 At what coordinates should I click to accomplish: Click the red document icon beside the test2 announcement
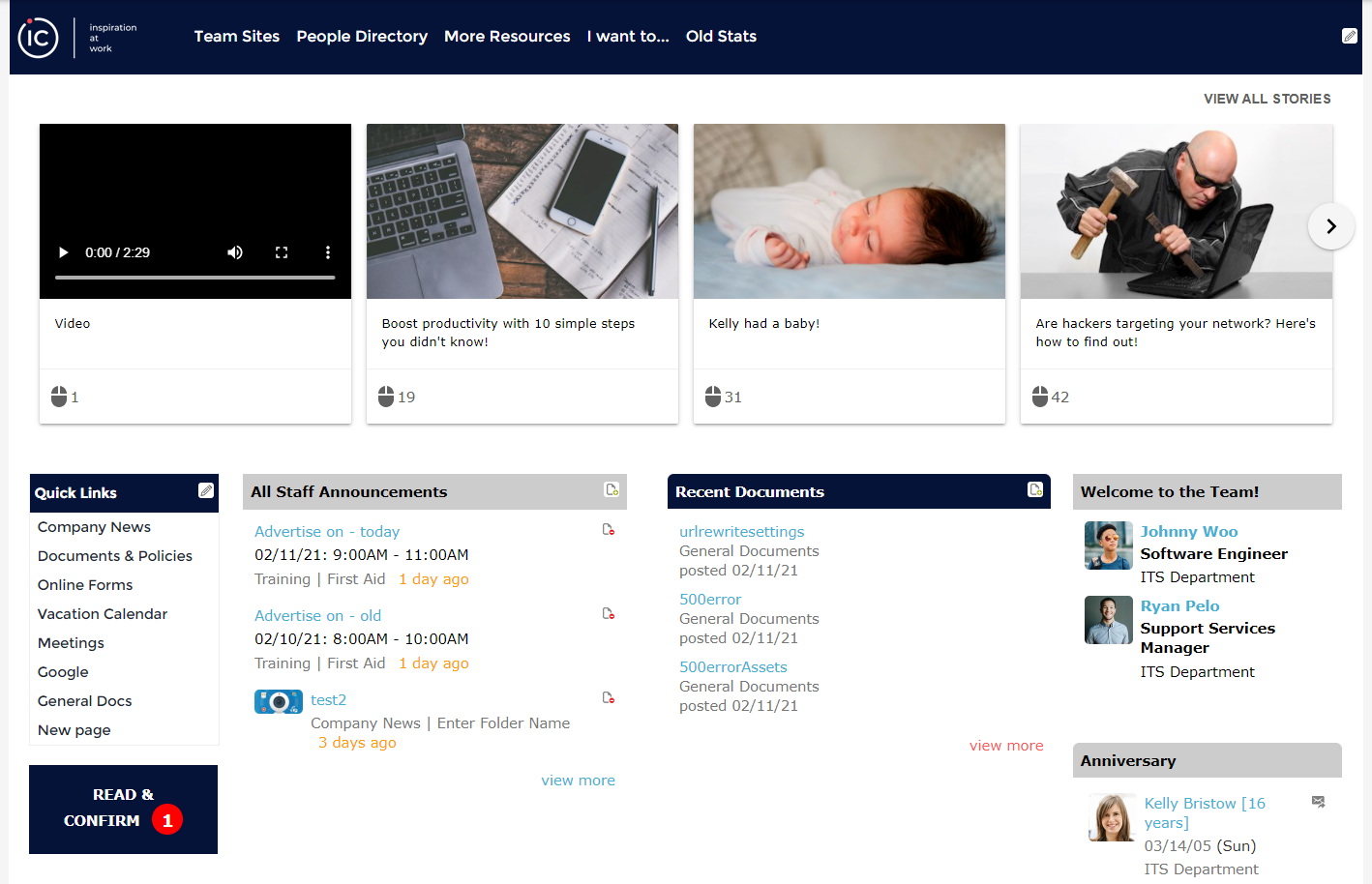[x=609, y=697]
